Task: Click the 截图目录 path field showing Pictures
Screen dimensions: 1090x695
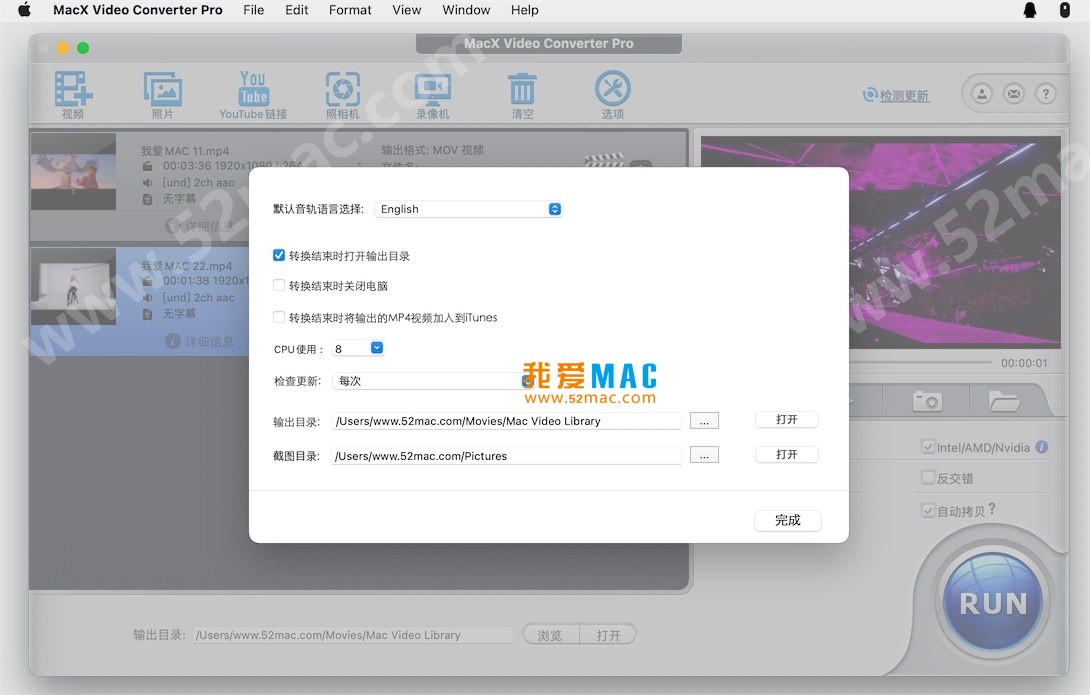Action: [x=507, y=456]
